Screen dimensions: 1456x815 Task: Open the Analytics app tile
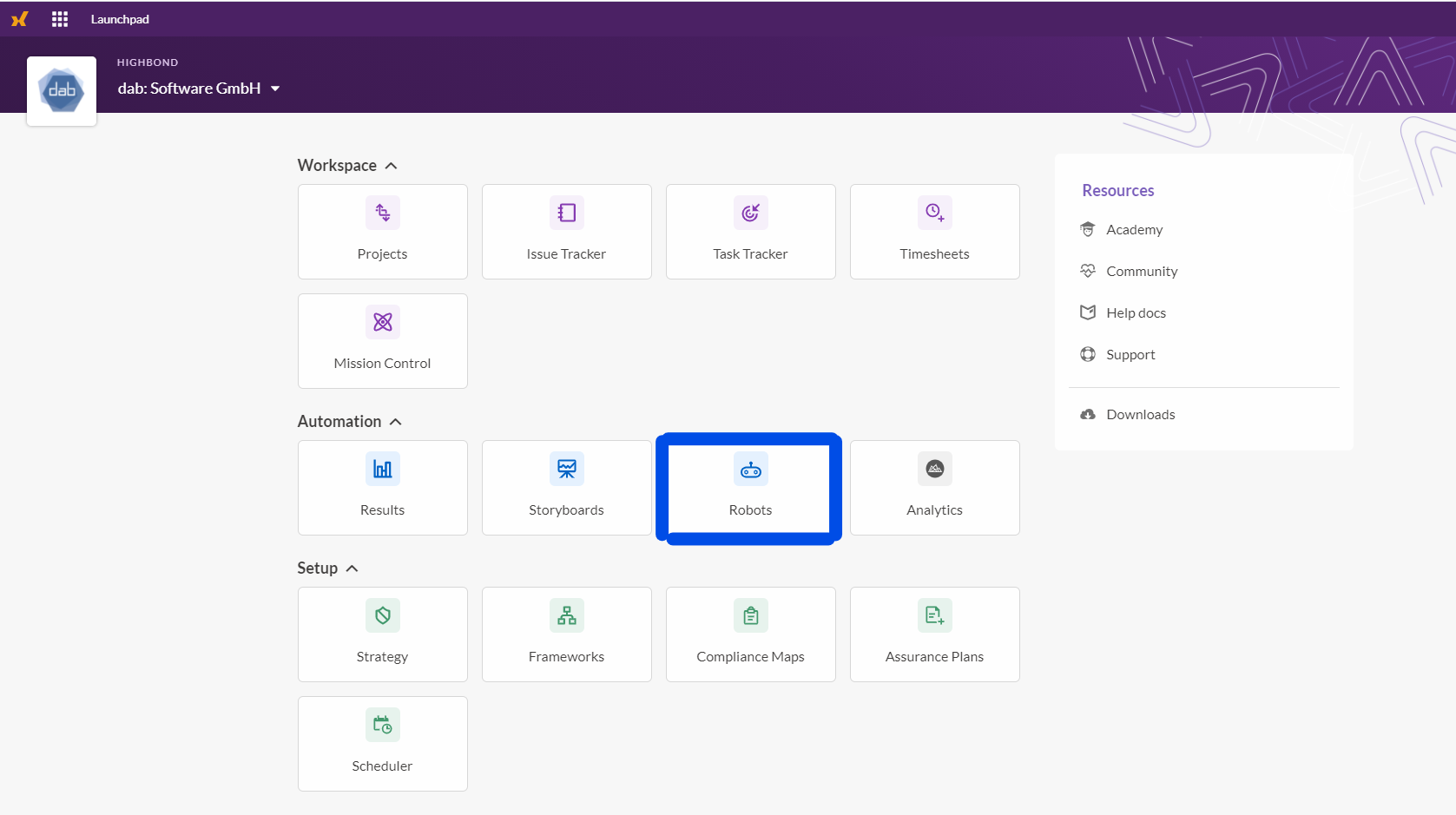click(x=934, y=488)
